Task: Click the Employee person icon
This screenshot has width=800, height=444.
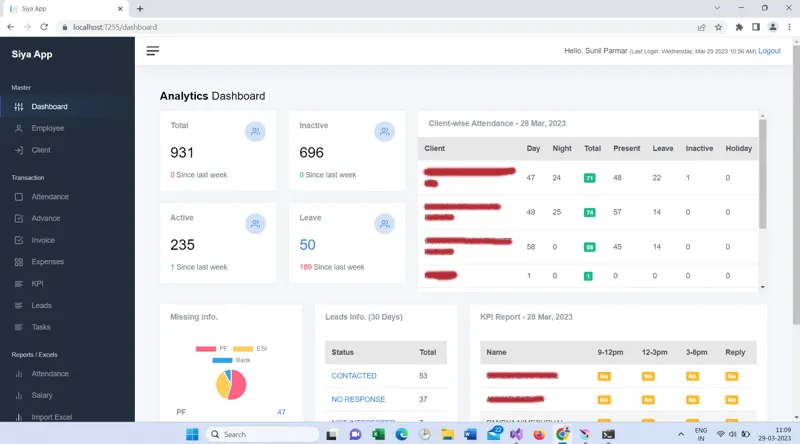Action: click(19, 128)
